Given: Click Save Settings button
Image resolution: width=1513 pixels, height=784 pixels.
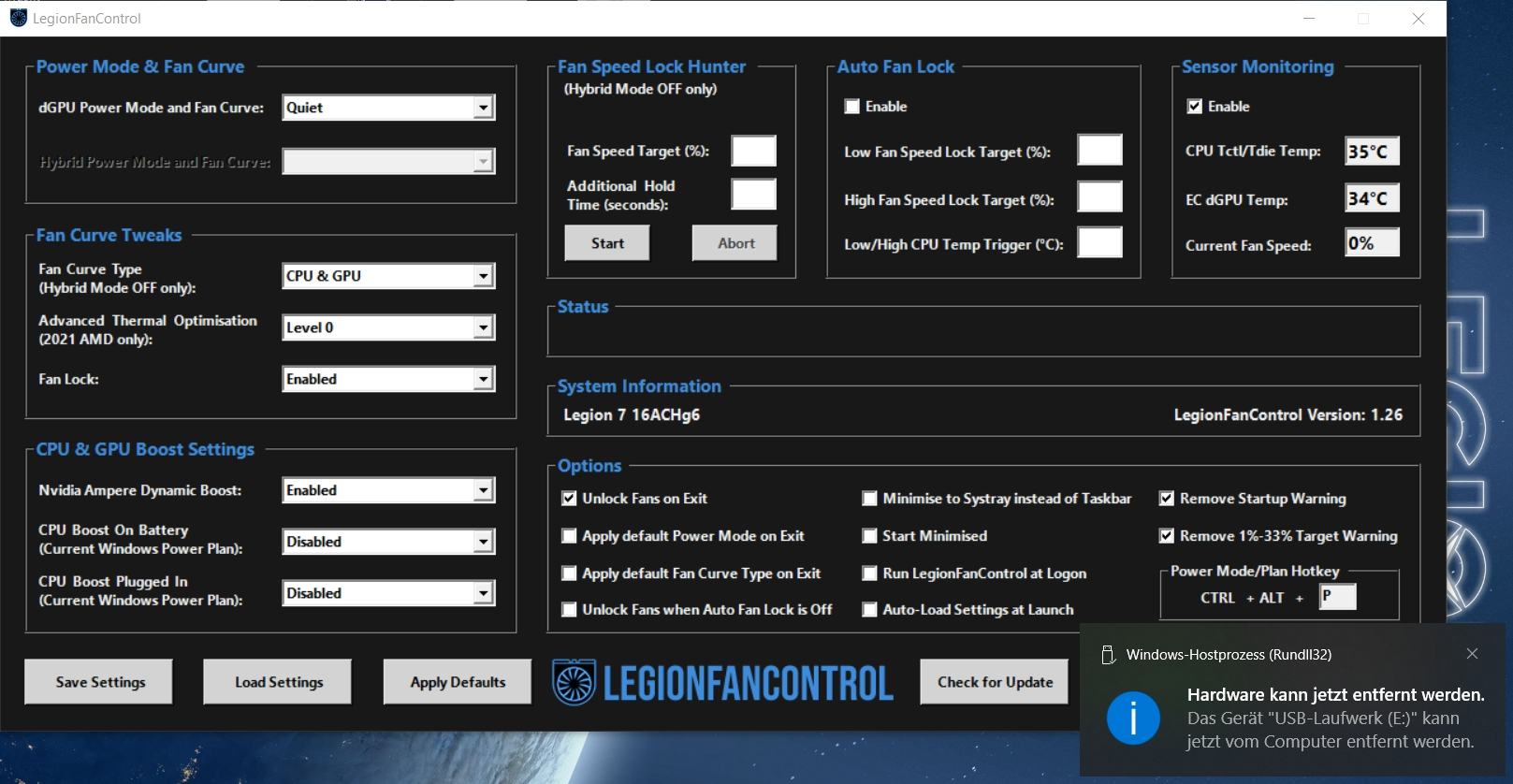Looking at the screenshot, I should [x=99, y=682].
